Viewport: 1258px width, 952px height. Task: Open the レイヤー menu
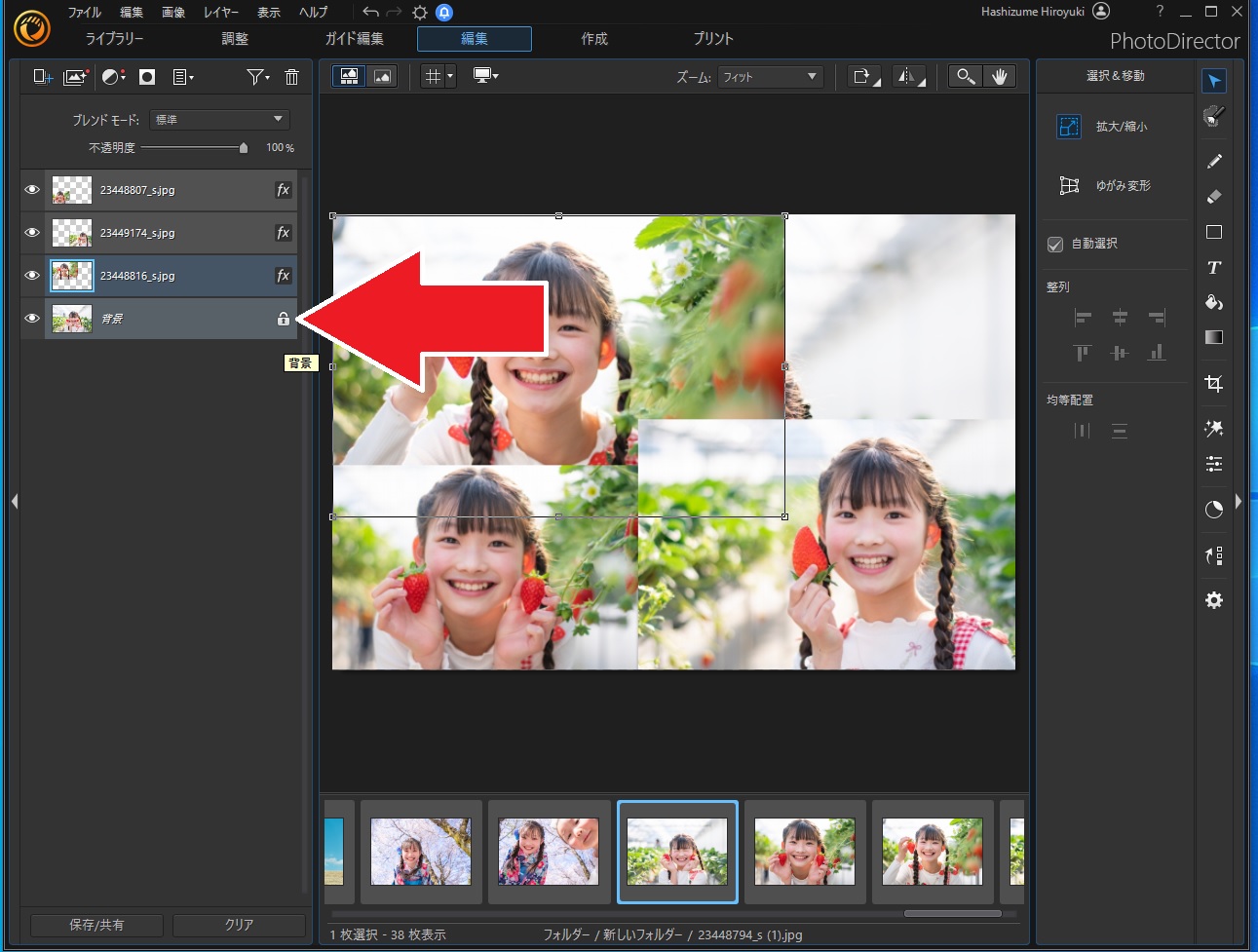pos(220,13)
